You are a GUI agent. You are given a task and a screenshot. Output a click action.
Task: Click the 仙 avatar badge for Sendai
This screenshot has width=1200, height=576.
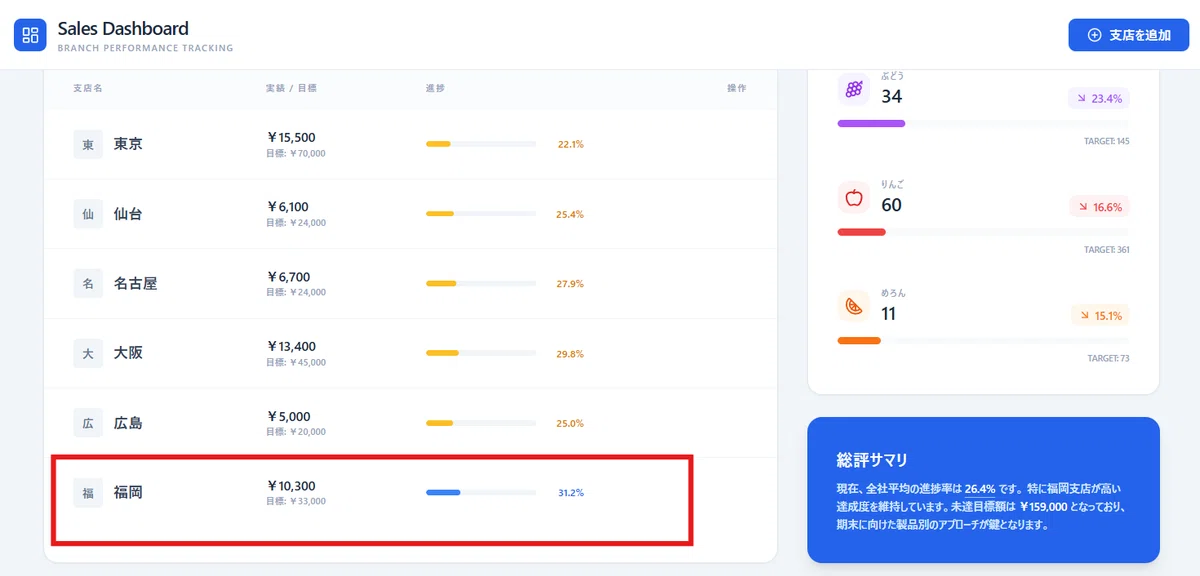point(88,214)
